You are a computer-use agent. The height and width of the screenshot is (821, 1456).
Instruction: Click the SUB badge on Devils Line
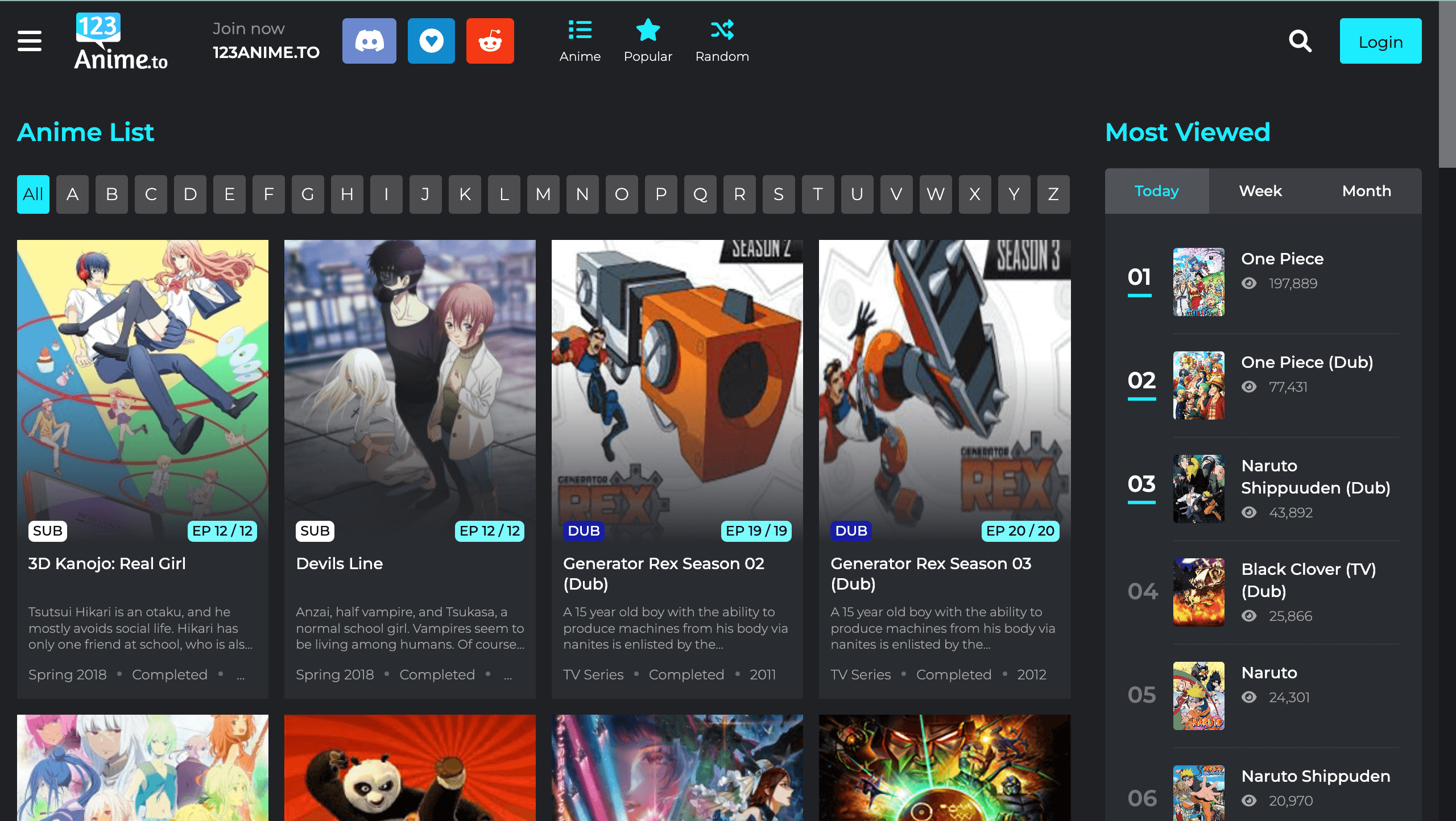[315, 531]
